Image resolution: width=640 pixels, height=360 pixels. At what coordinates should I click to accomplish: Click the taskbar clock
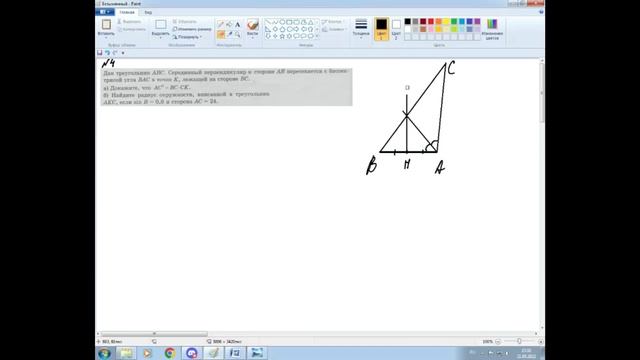tap(526, 353)
